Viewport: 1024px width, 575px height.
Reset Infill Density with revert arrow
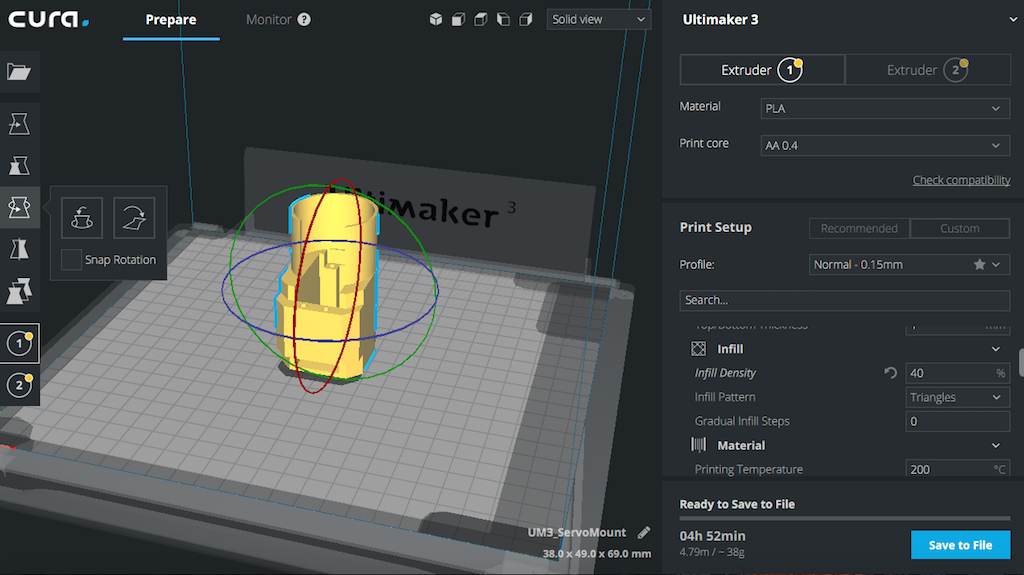890,372
